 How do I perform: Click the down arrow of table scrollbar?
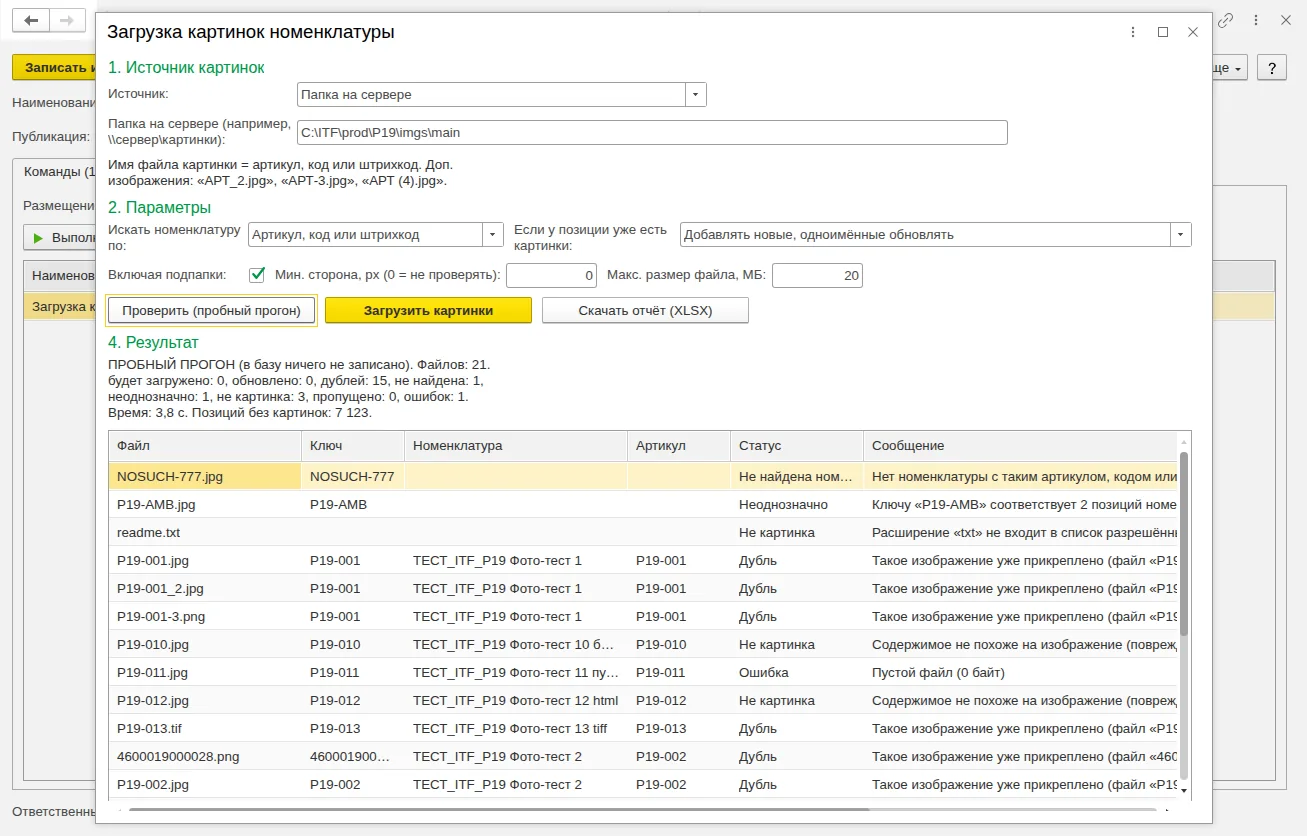[x=1185, y=790]
